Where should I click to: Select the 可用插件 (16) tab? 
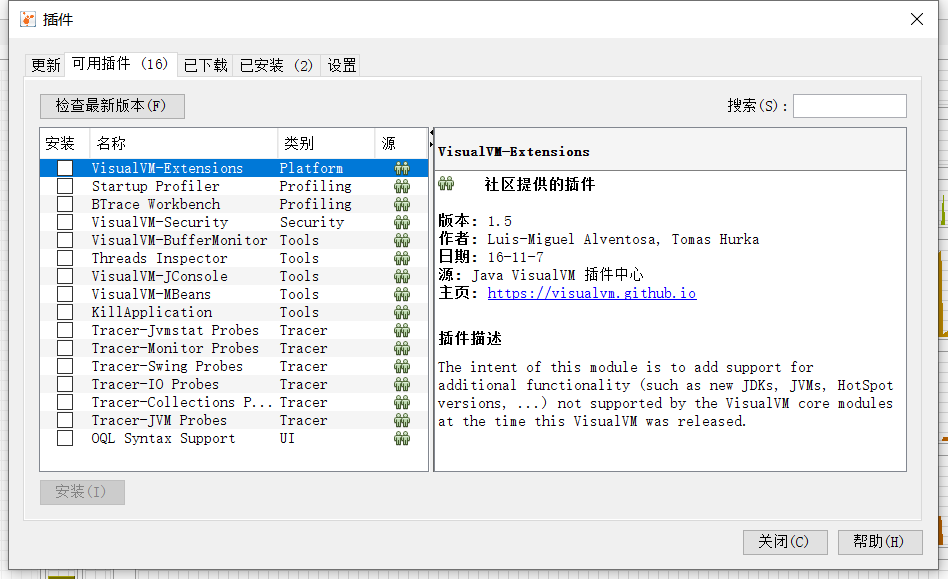pos(120,64)
